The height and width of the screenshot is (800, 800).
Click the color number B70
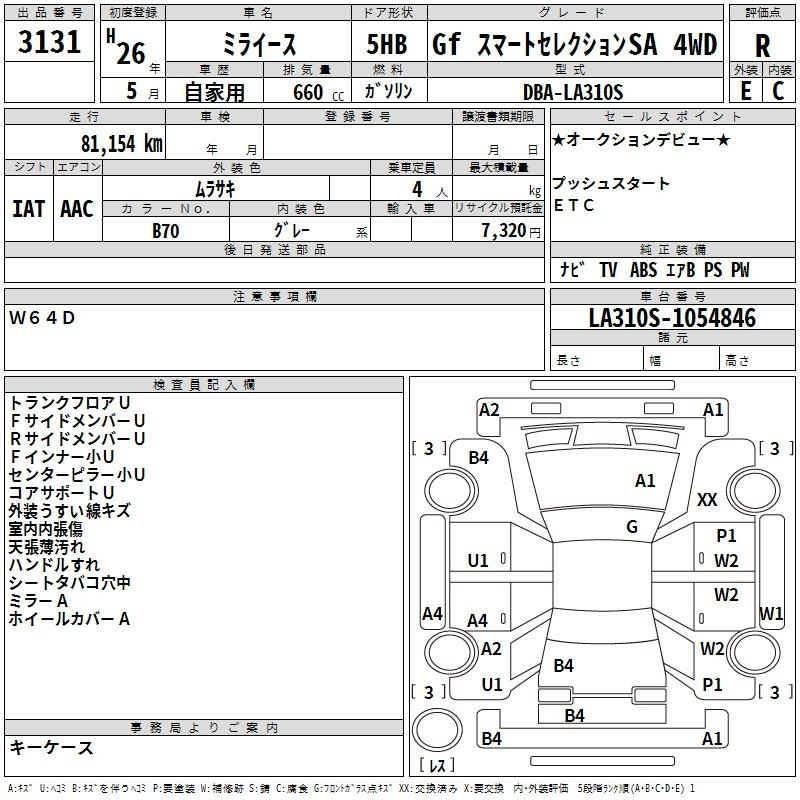click(166, 231)
